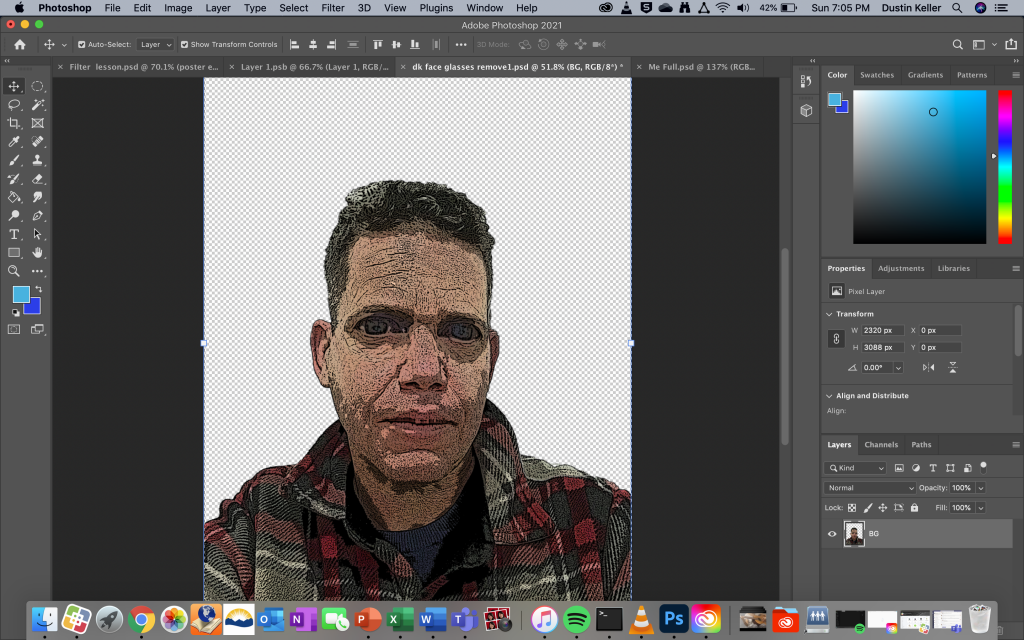The image size is (1024, 640).
Task: Hide the BG layer with eye icon
Action: coord(832,534)
